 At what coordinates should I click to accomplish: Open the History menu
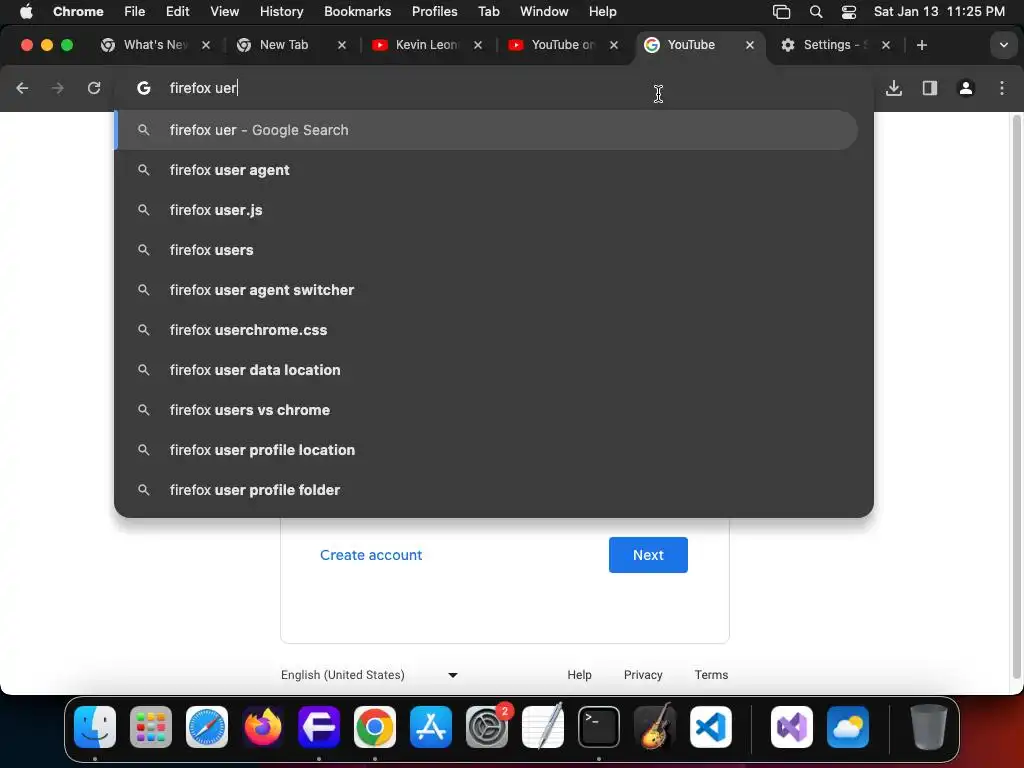281,12
